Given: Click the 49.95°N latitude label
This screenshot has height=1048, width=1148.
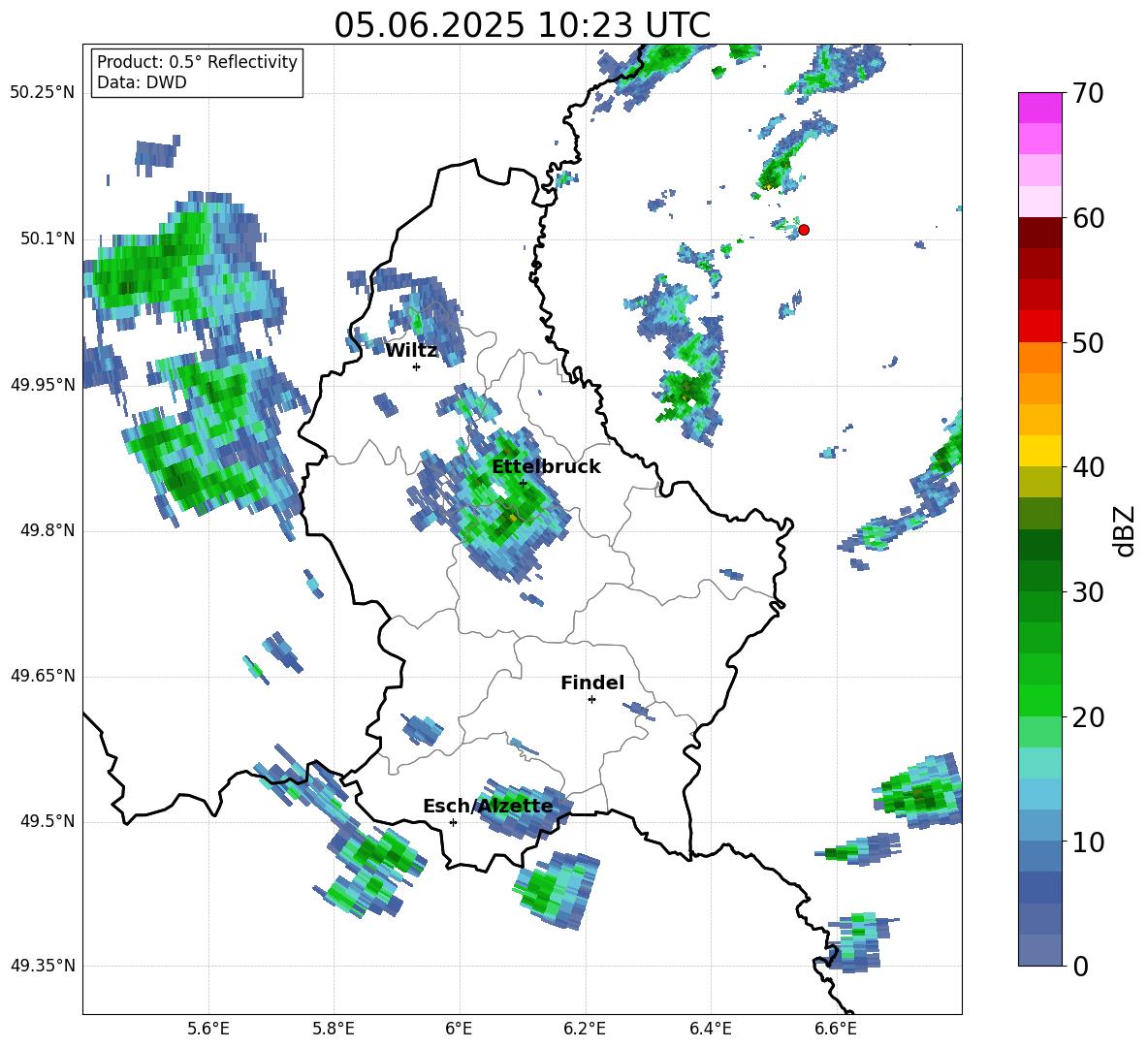Looking at the screenshot, I should (42, 385).
